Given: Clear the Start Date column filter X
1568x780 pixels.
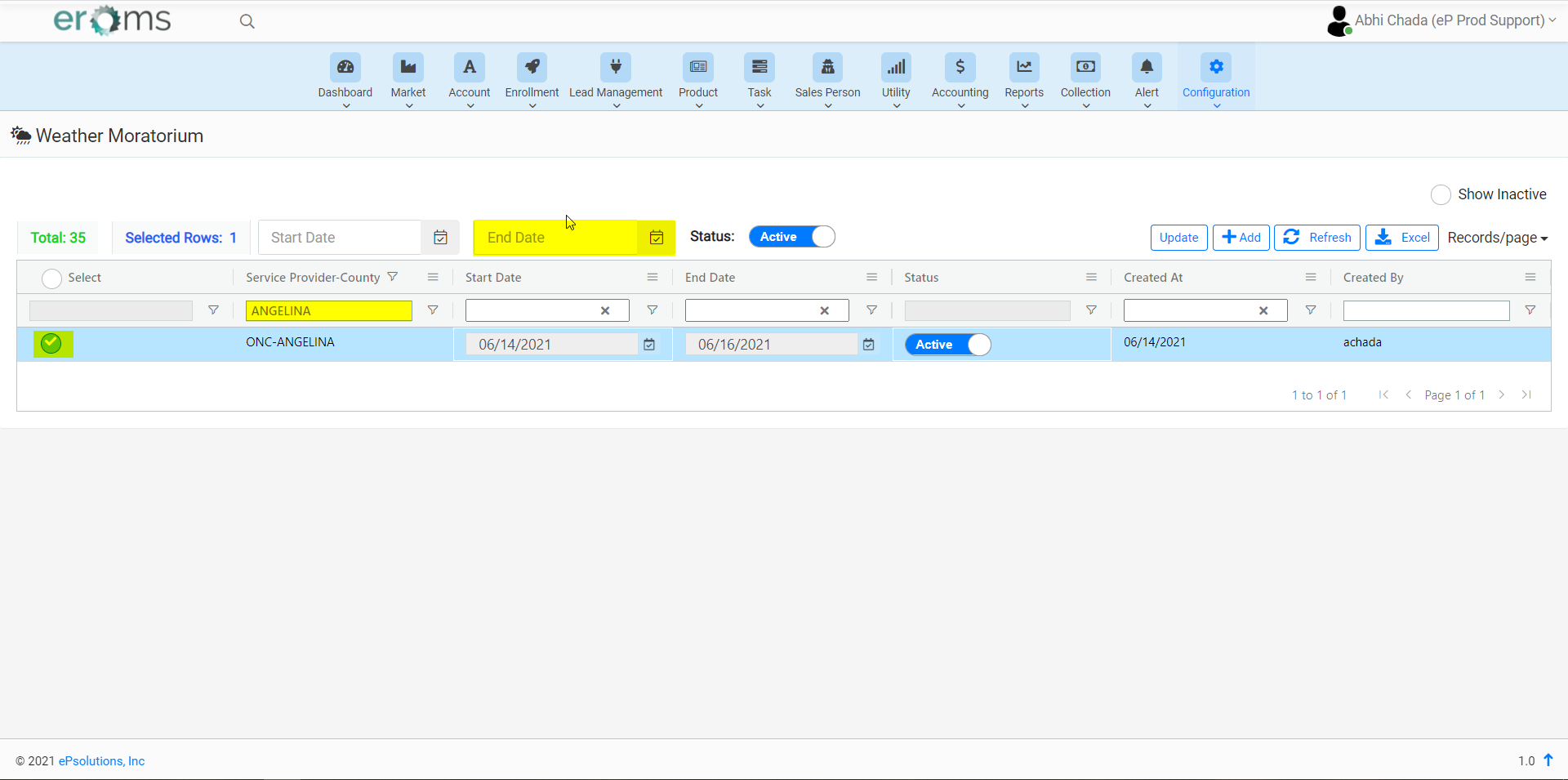Looking at the screenshot, I should point(605,310).
